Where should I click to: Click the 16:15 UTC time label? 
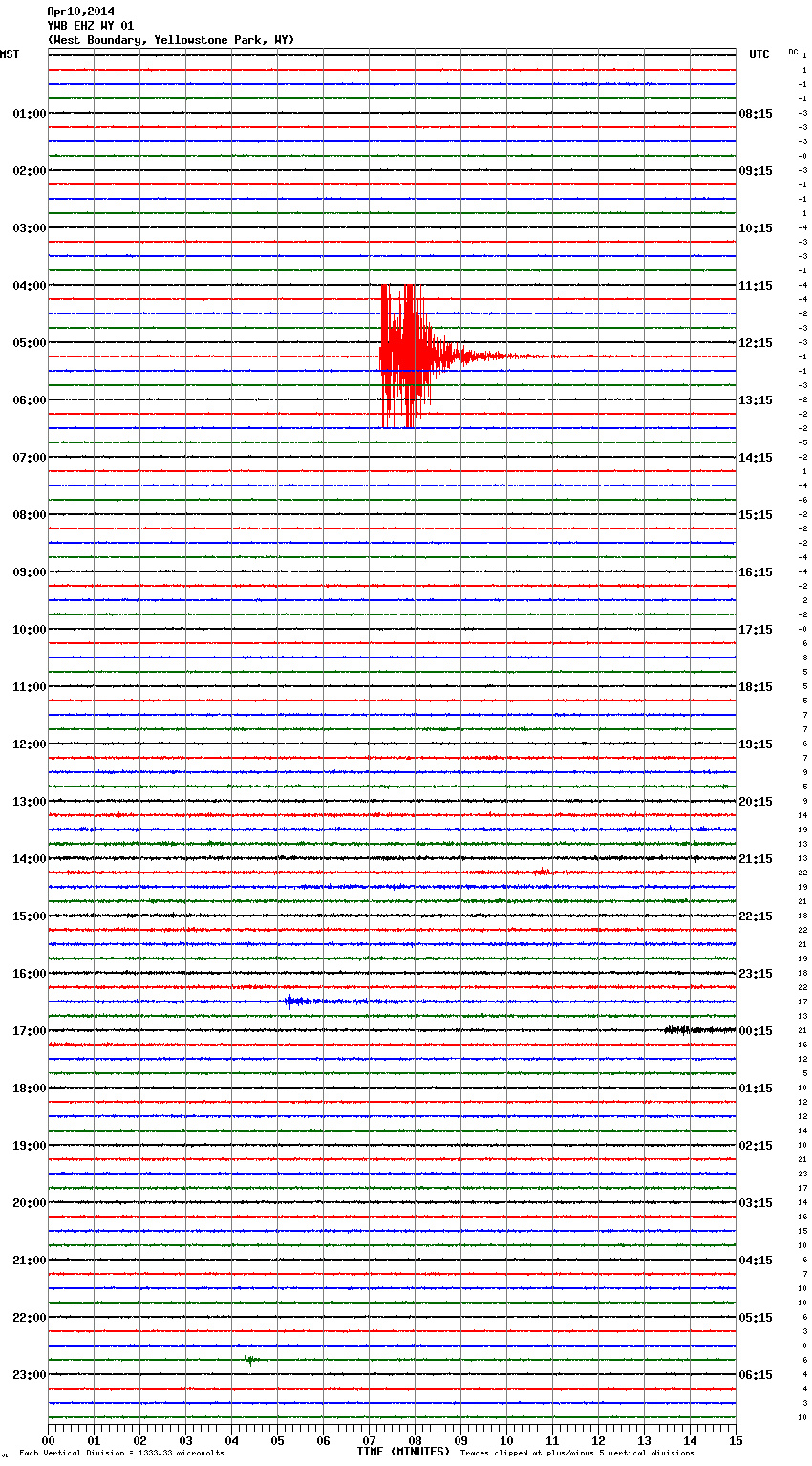756,572
